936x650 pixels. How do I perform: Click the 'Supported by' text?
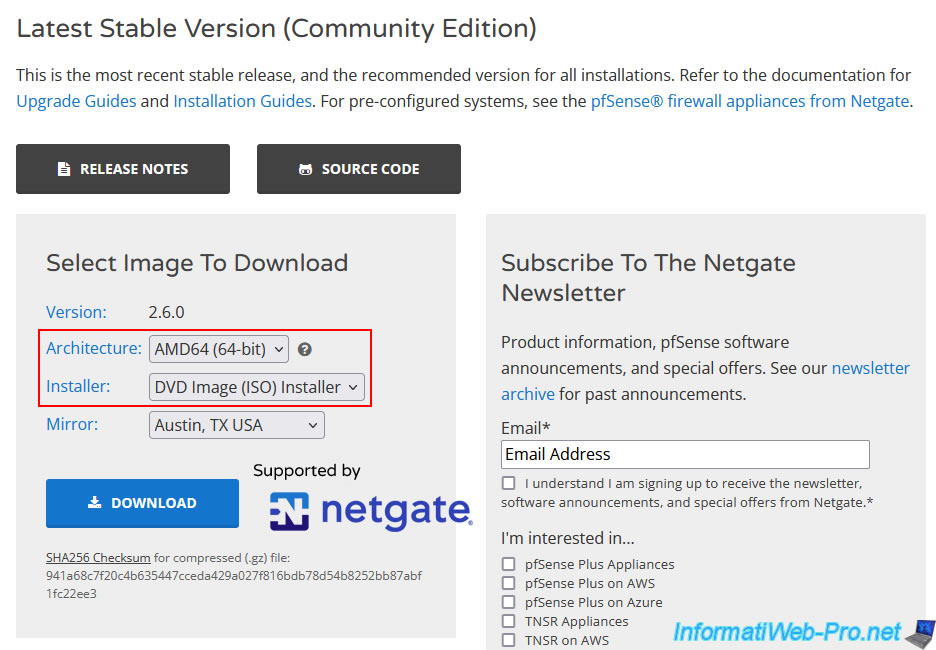click(x=307, y=471)
